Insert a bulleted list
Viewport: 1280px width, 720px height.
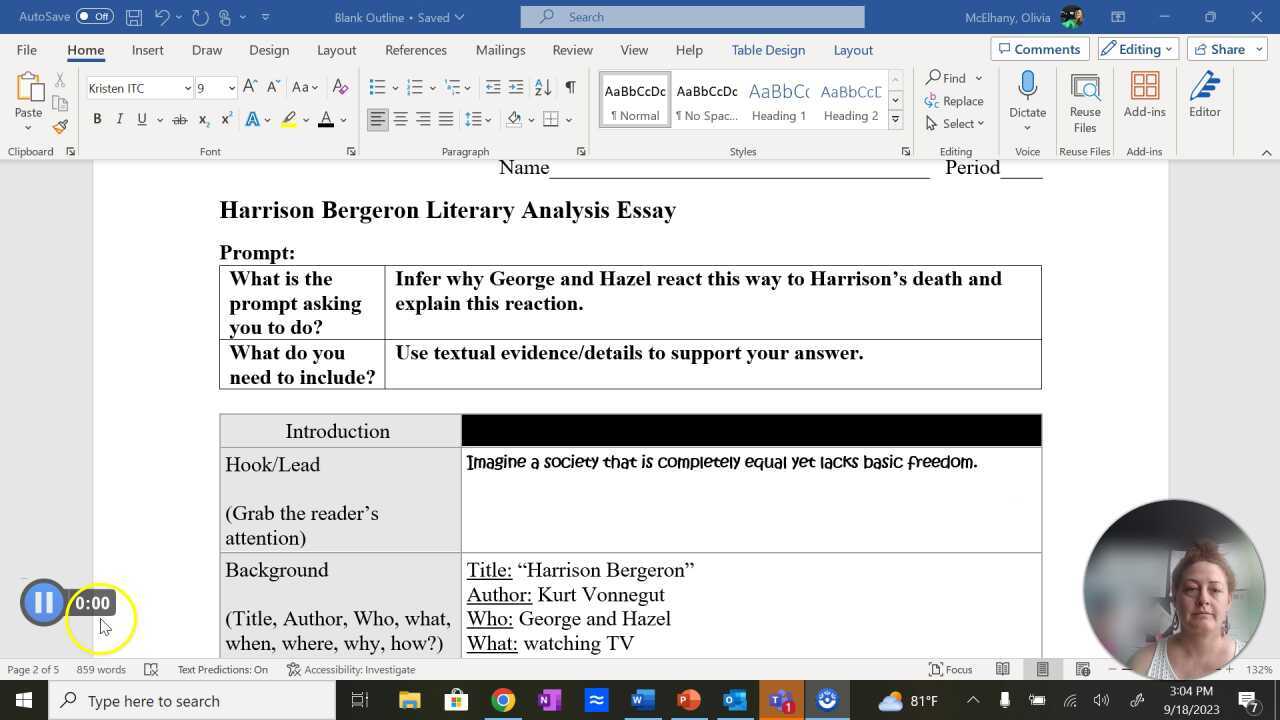coord(377,88)
